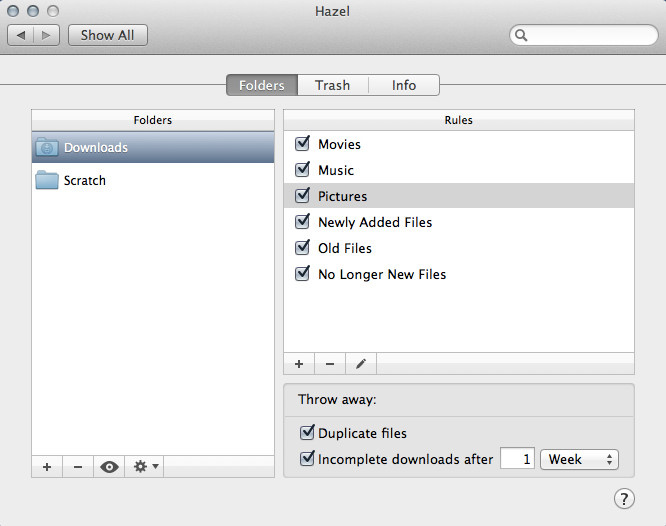666x526 pixels.
Task: Select the No Longer New Files rule name
Action: [x=382, y=274]
